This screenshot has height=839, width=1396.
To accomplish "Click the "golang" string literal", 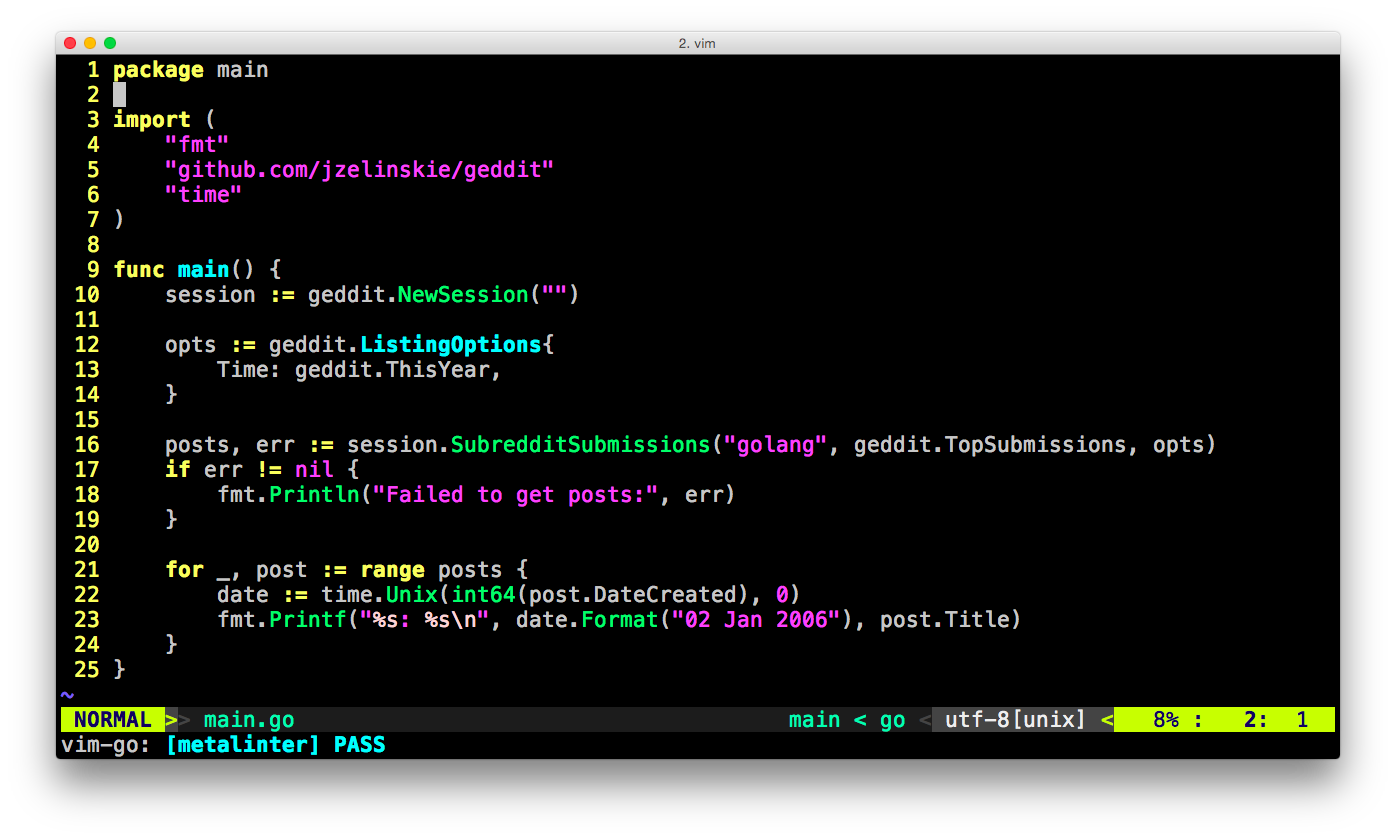I will (x=776, y=445).
